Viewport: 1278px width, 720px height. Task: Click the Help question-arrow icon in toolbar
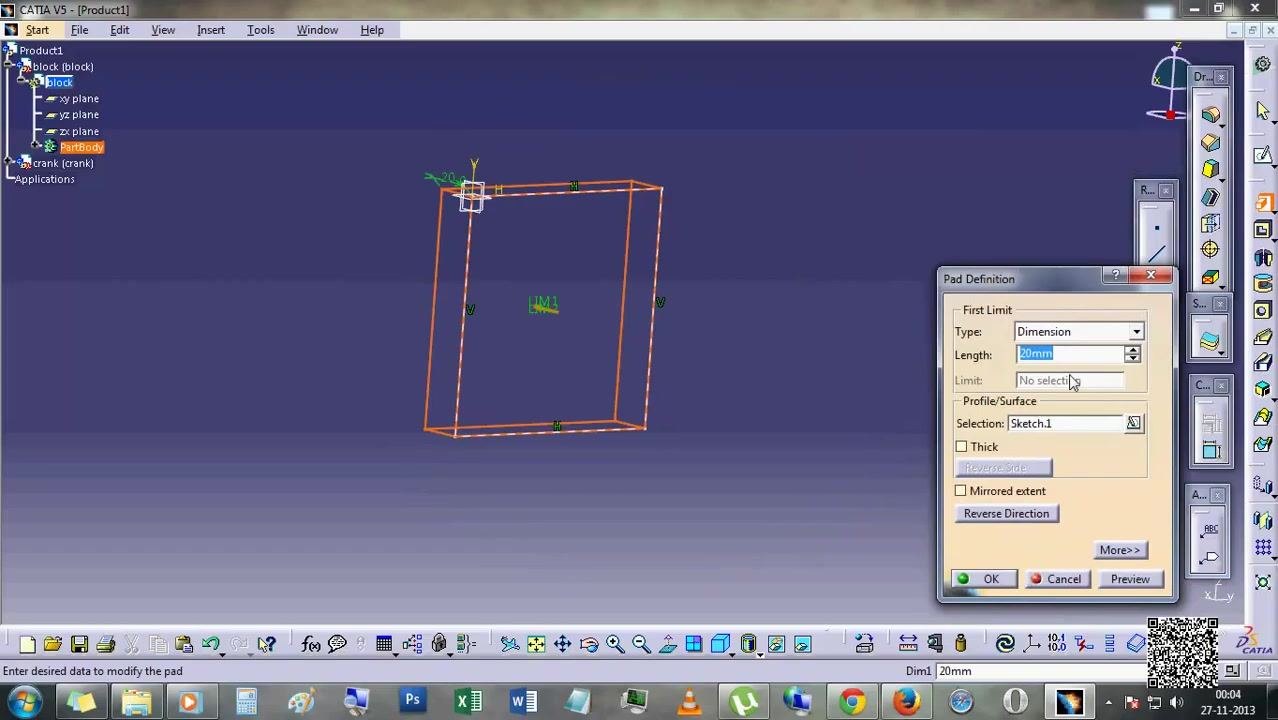click(x=266, y=644)
